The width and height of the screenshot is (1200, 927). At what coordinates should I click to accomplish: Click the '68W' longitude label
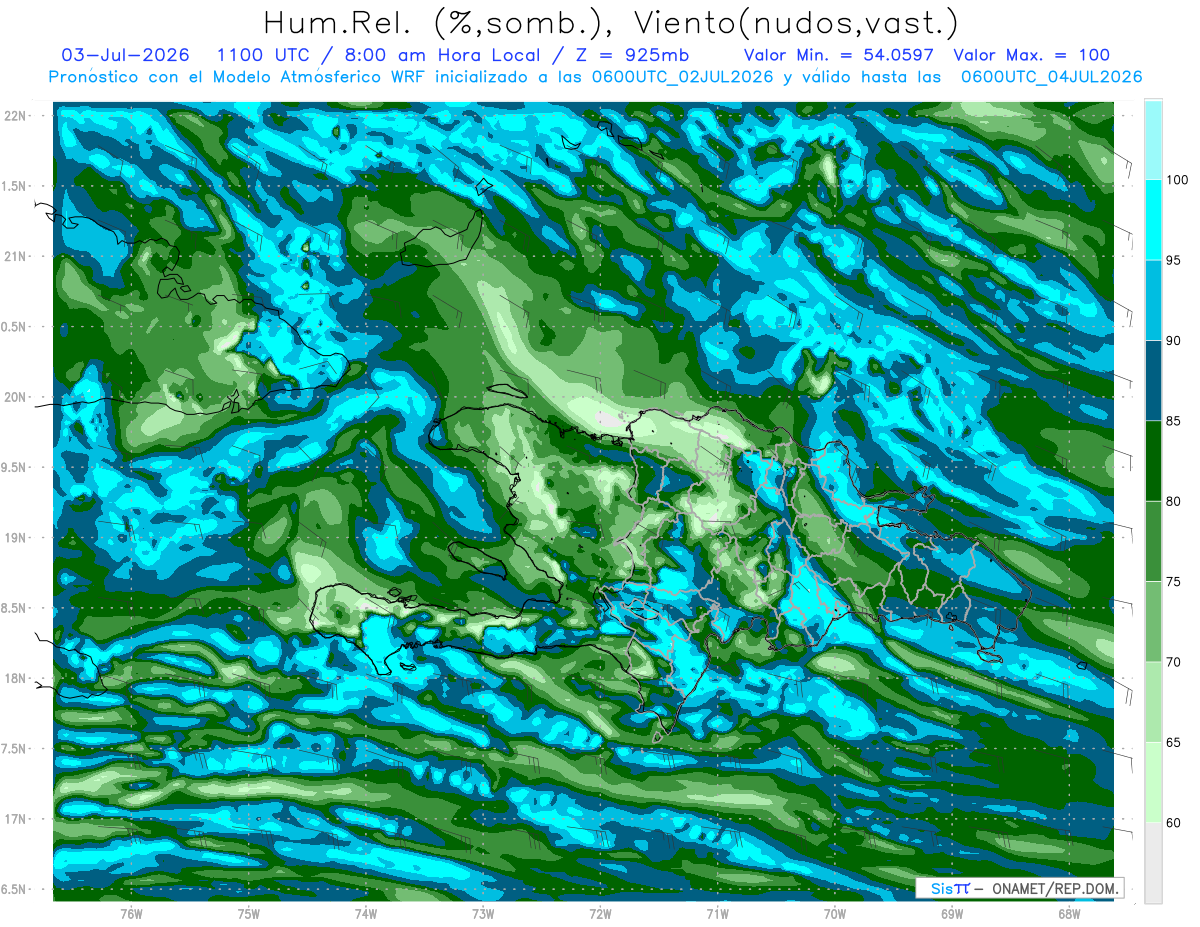coord(1069,913)
